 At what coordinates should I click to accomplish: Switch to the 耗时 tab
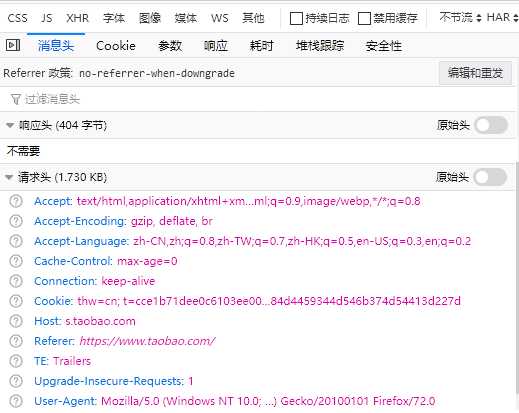pyautogui.click(x=262, y=46)
